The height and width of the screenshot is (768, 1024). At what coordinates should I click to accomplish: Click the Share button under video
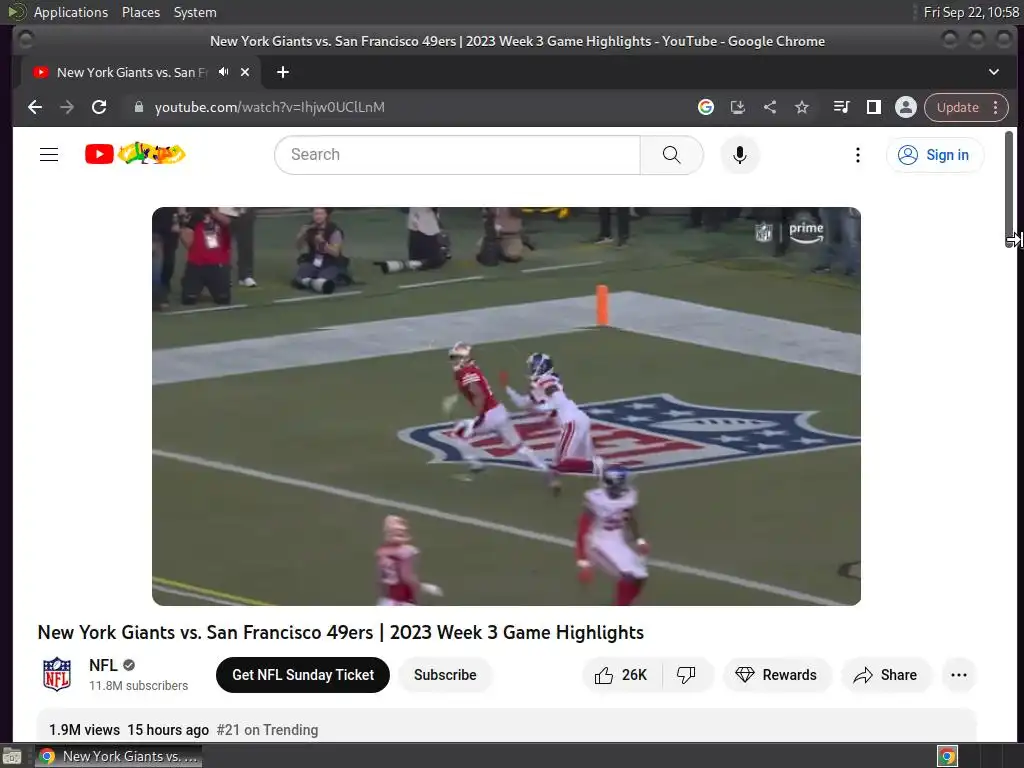click(x=886, y=675)
